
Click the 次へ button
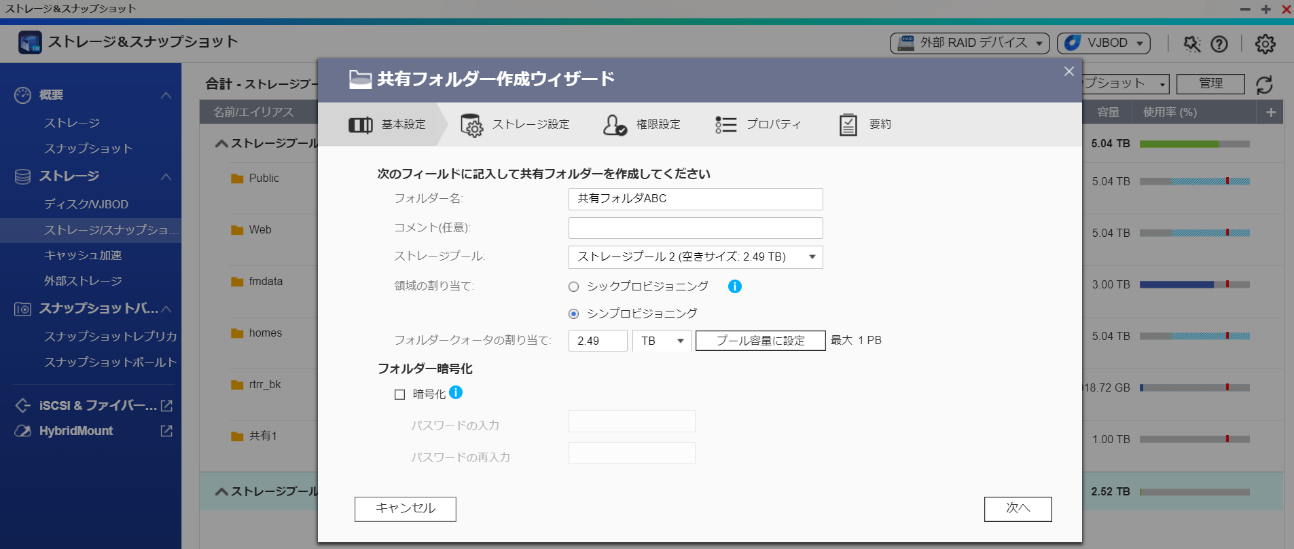click(x=1017, y=508)
